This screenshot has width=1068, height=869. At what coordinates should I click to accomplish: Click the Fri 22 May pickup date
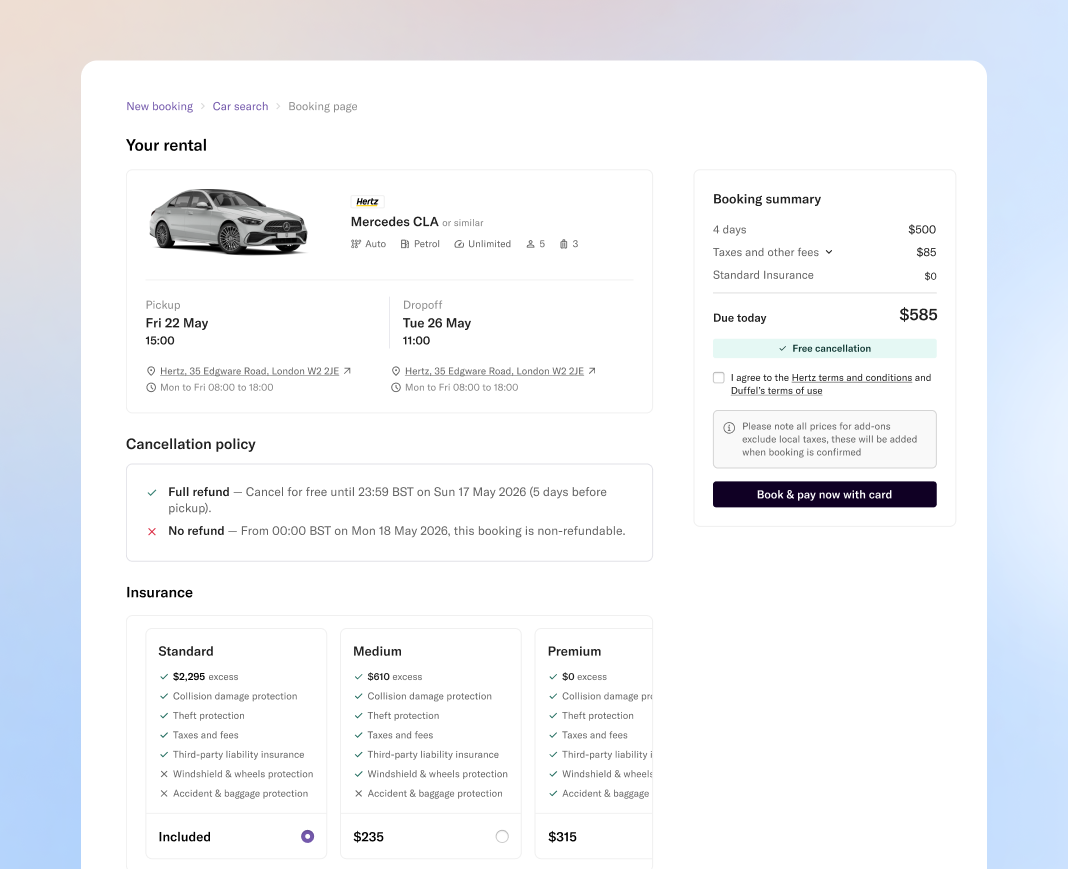[177, 323]
